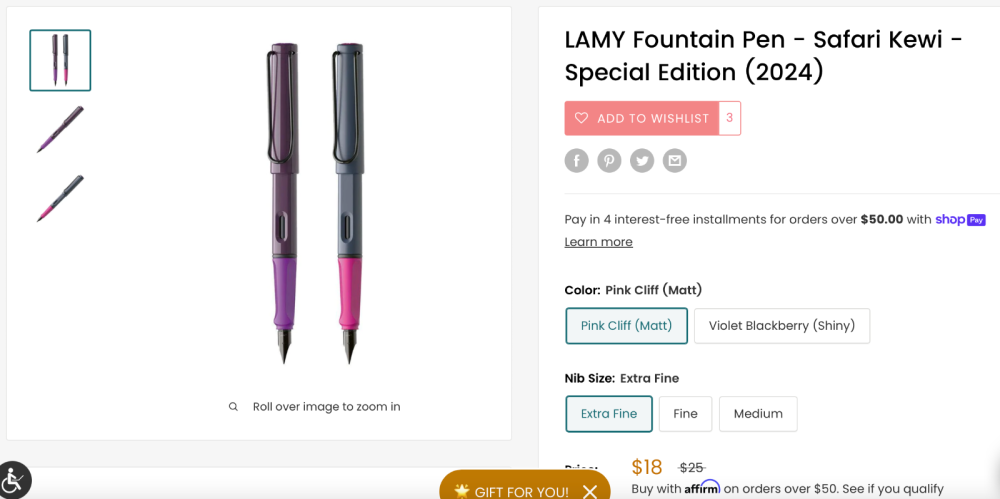Screen dimensions: 1000x499
Task: Click magnifier icon below product image
Action: point(233,407)
